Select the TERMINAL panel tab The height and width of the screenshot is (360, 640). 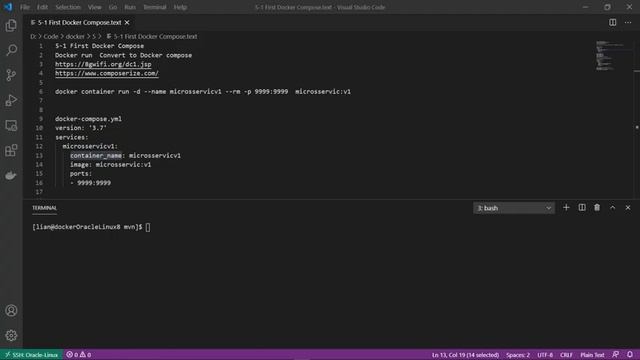(44, 208)
